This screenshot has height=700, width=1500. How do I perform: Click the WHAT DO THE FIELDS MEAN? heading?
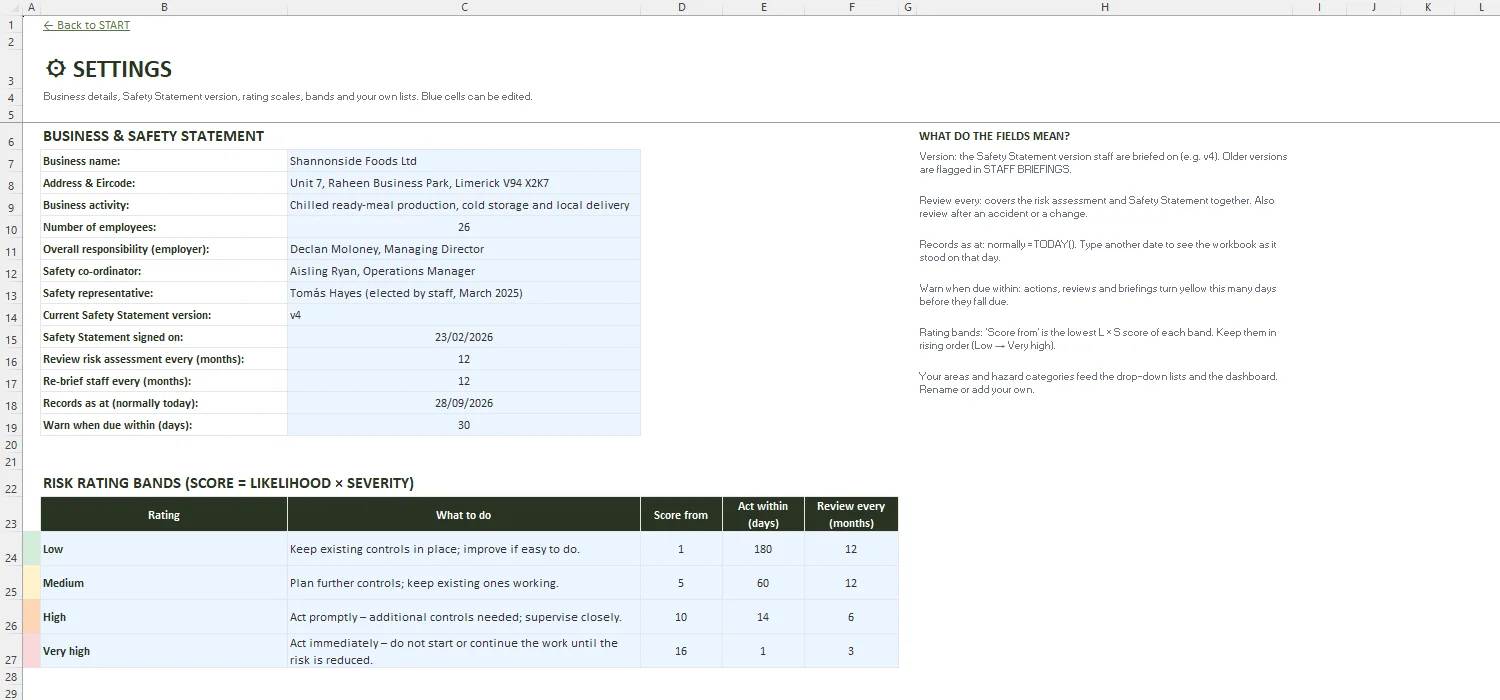(994, 136)
